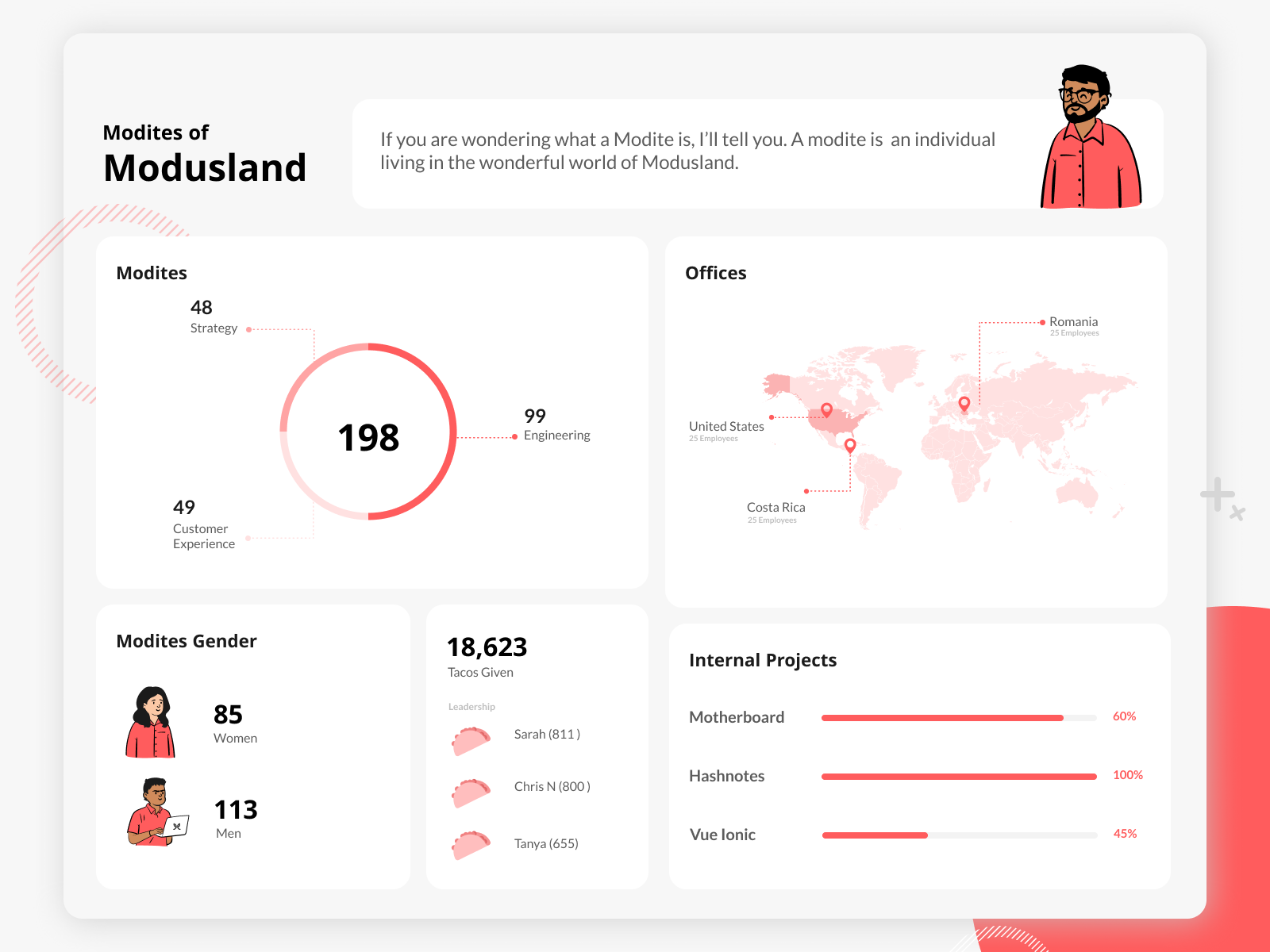Click the man with laptop illustration
The image size is (1270, 952).
(158, 812)
